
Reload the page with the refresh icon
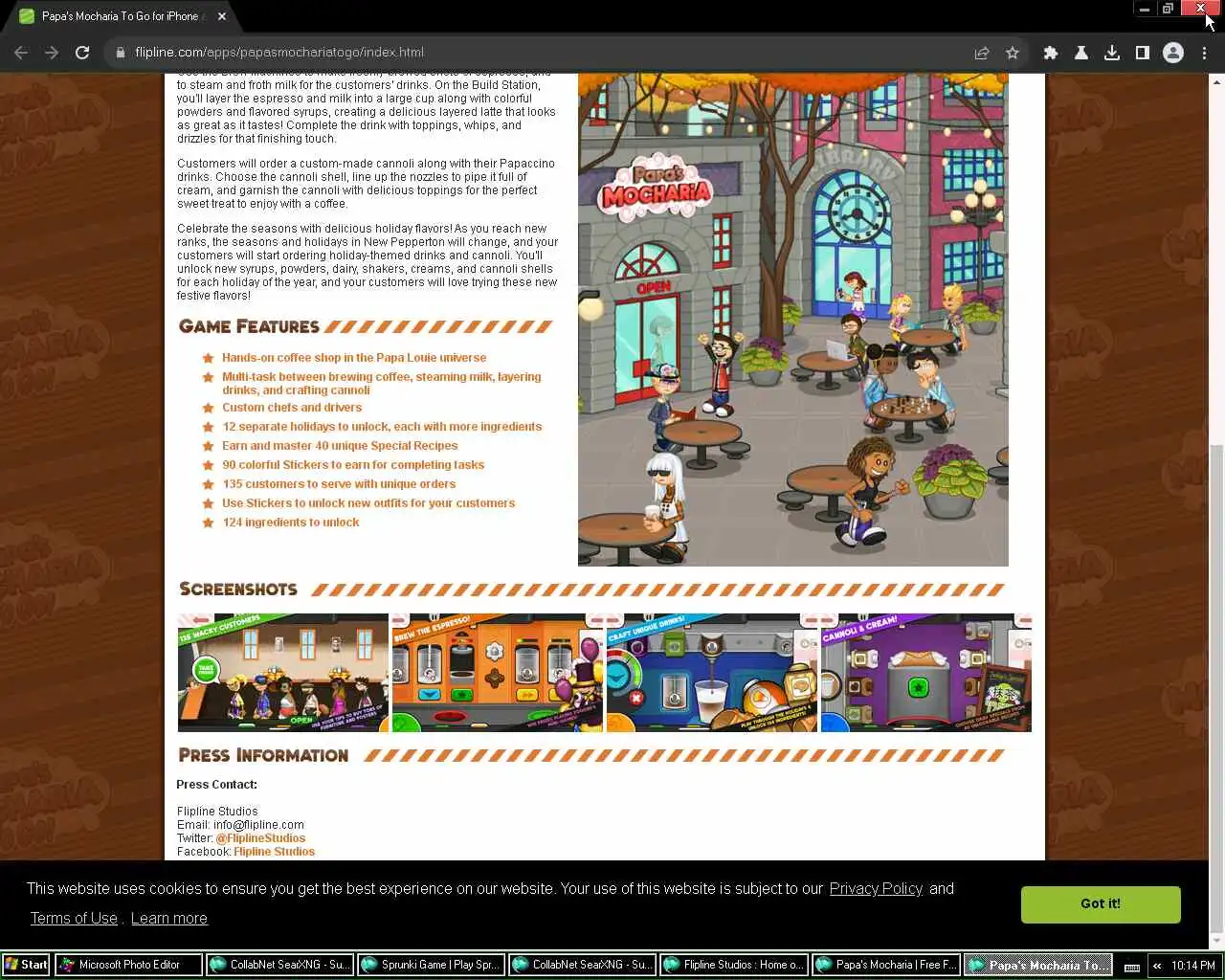pyautogui.click(x=82, y=53)
